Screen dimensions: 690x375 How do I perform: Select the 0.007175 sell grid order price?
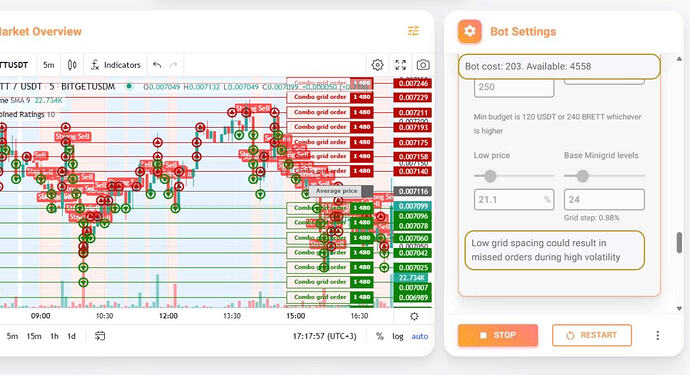pyautogui.click(x=412, y=143)
